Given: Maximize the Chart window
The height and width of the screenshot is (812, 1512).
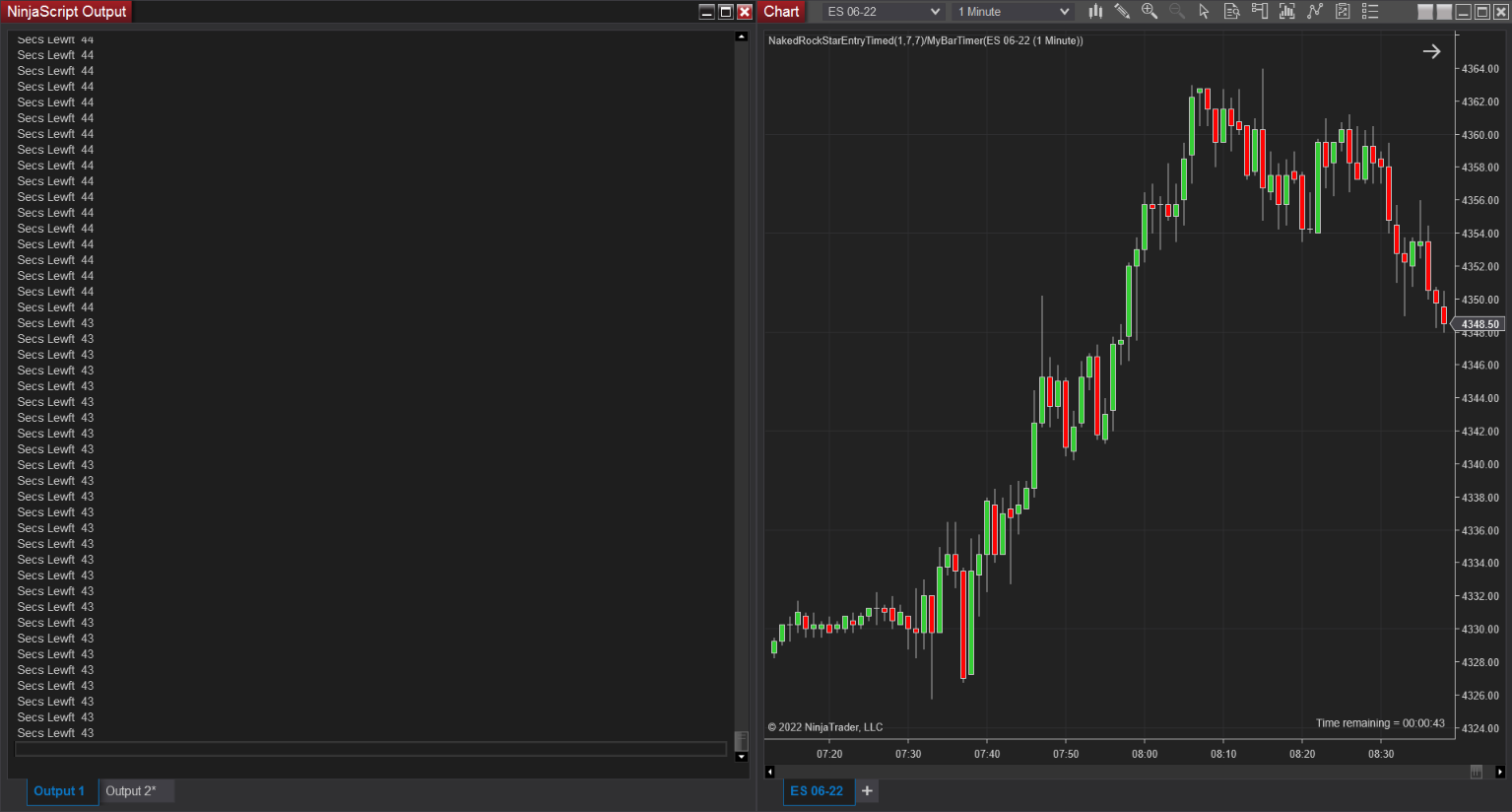Looking at the screenshot, I should pyautogui.click(x=1482, y=12).
